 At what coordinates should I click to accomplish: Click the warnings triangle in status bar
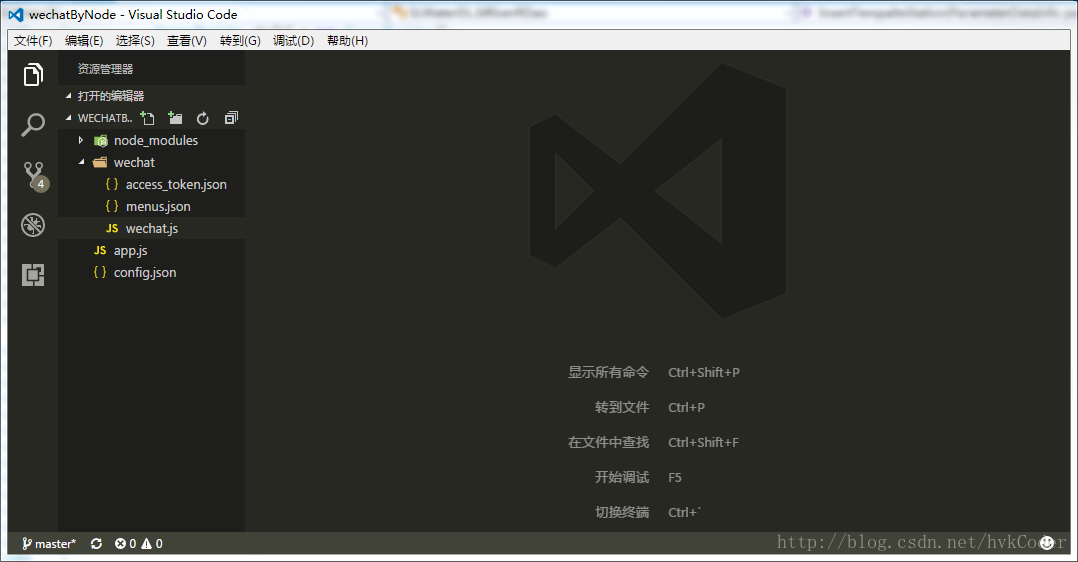coord(146,543)
